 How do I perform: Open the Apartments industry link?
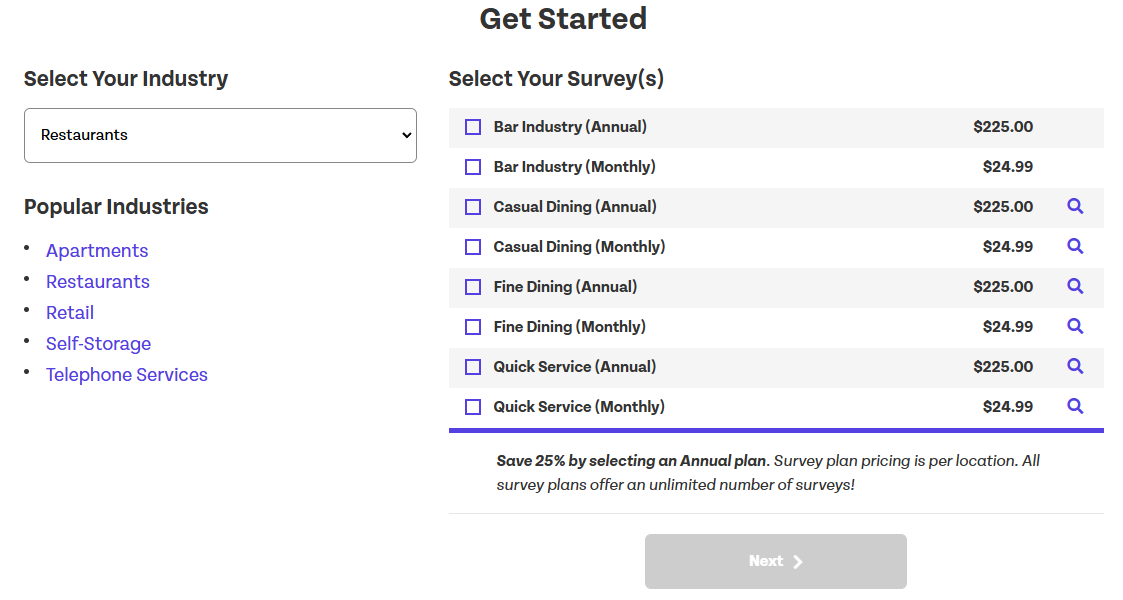(96, 250)
